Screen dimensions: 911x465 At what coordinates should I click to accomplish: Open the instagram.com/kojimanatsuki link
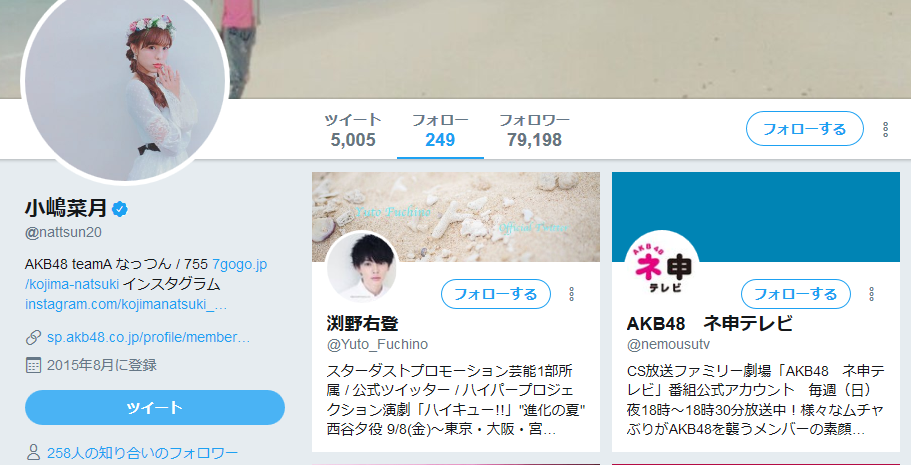point(126,304)
